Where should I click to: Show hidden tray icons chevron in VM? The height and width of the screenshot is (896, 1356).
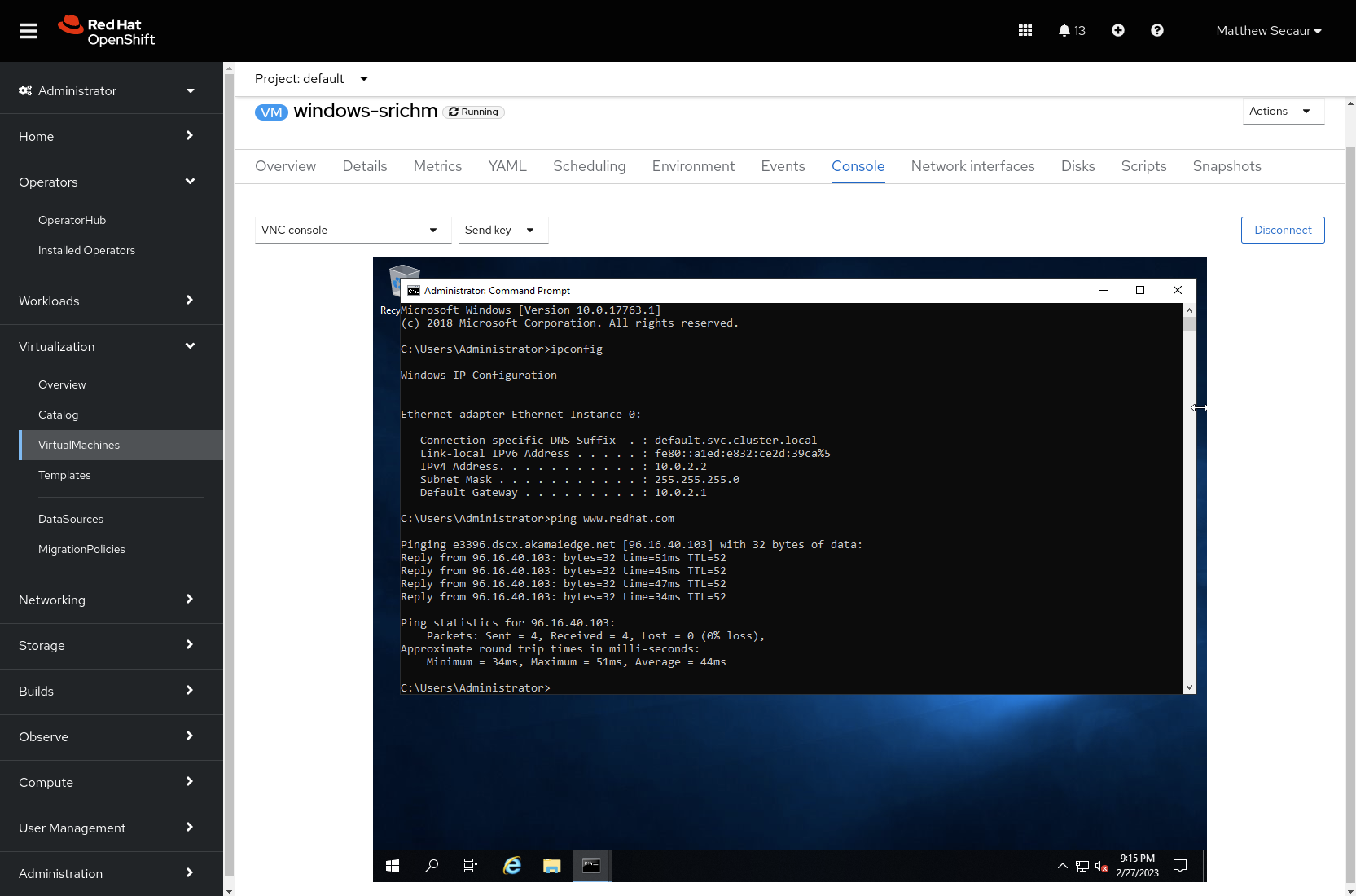tap(1063, 866)
